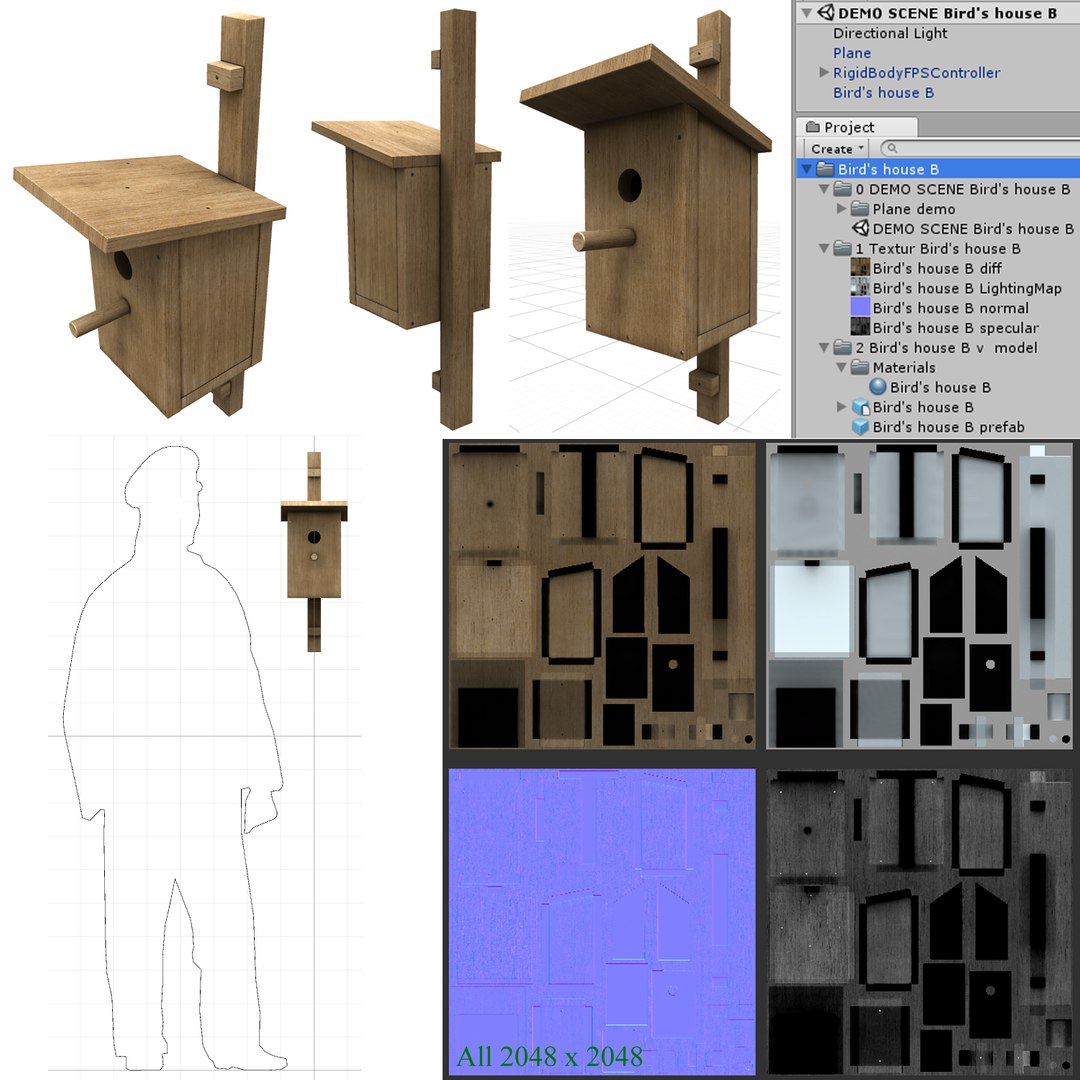Click the diff texture thumbnail icon
Screen dimensions: 1080x1080
coord(860,268)
